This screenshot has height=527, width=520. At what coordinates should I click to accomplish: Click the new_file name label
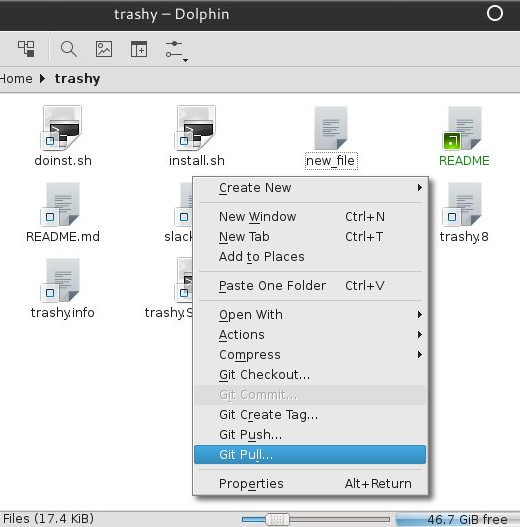[x=331, y=161]
